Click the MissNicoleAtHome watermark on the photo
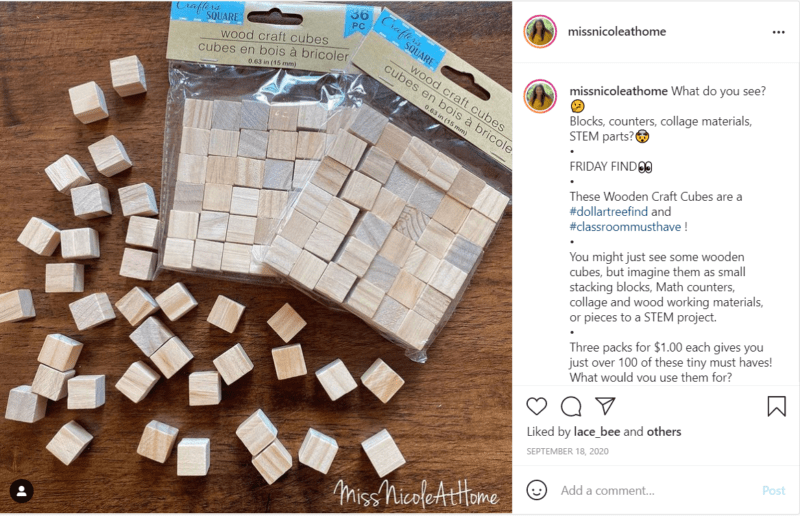800x516 pixels. point(416,494)
